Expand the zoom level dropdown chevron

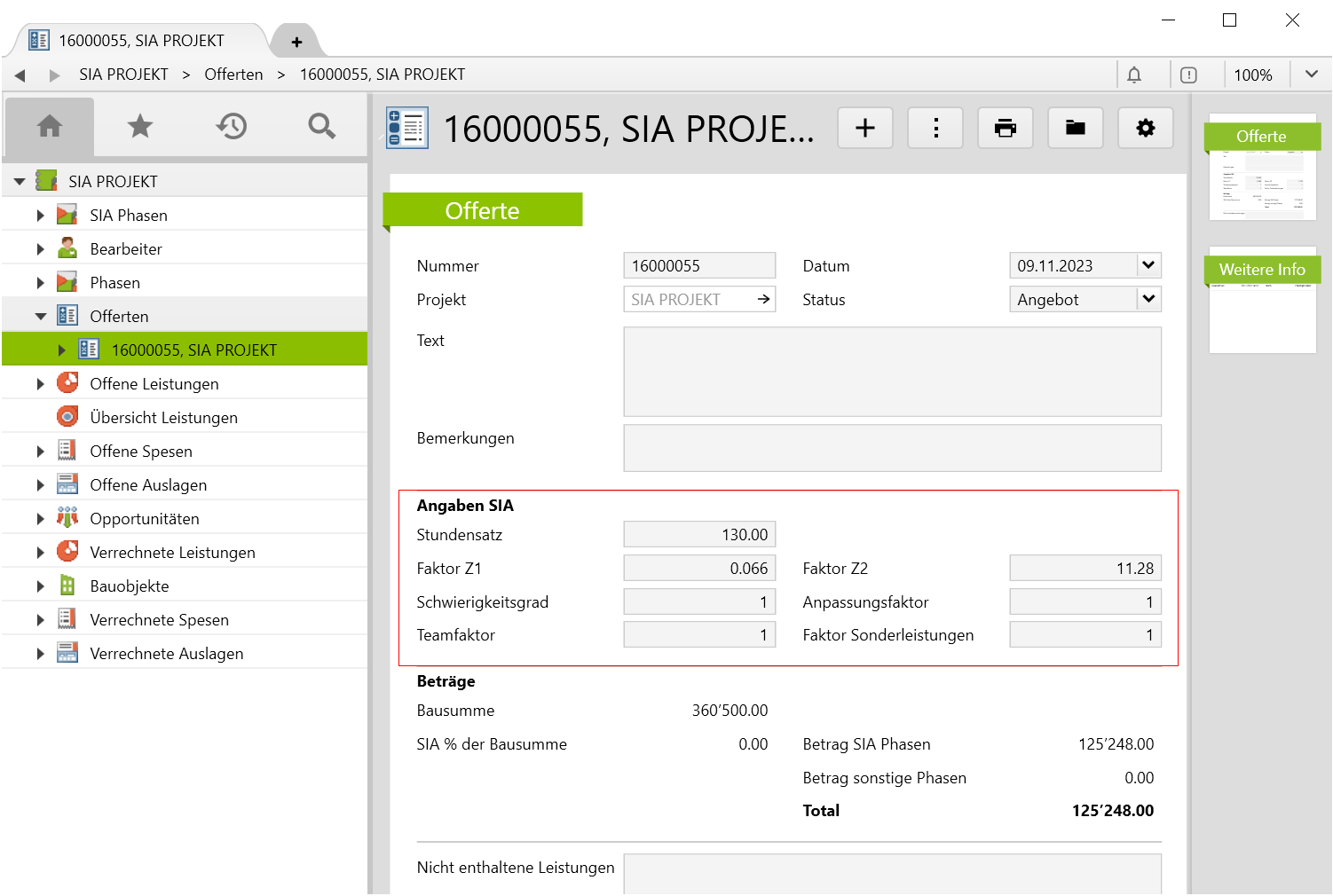click(x=1311, y=75)
